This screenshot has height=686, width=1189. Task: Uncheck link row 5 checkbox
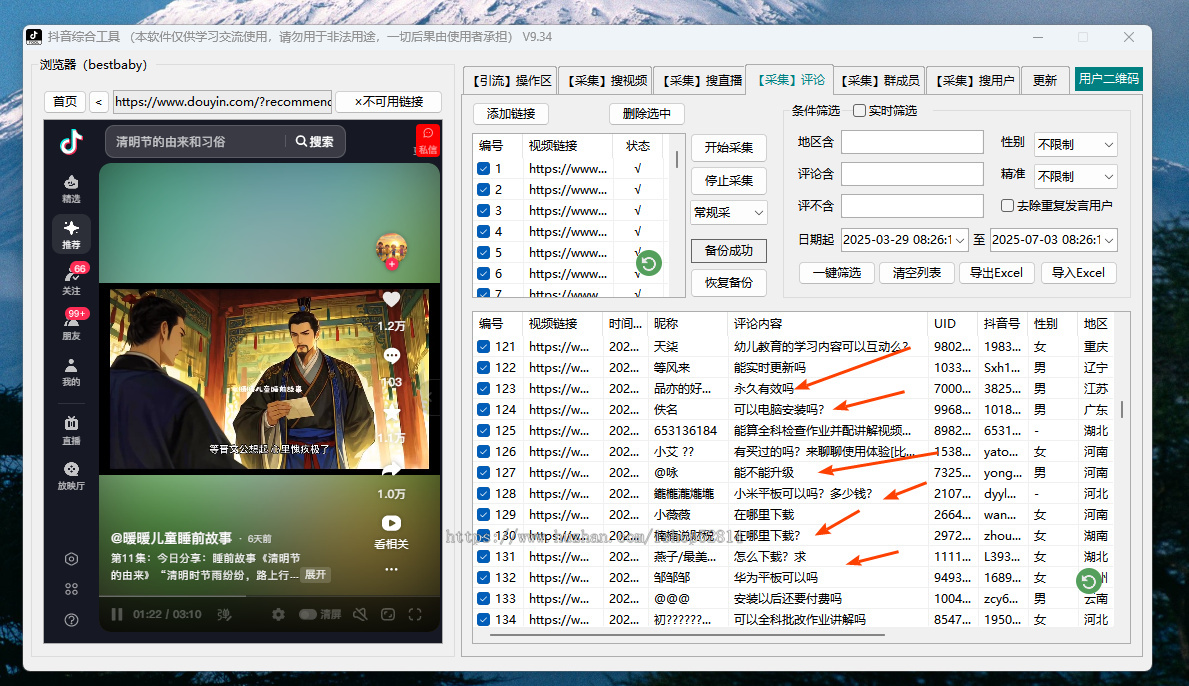(x=483, y=252)
